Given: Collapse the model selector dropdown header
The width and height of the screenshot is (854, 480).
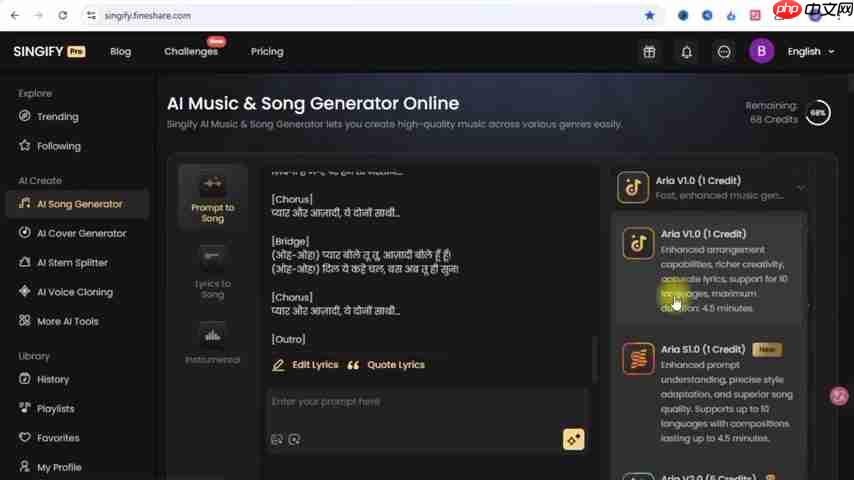Looking at the screenshot, I should [x=711, y=188].
